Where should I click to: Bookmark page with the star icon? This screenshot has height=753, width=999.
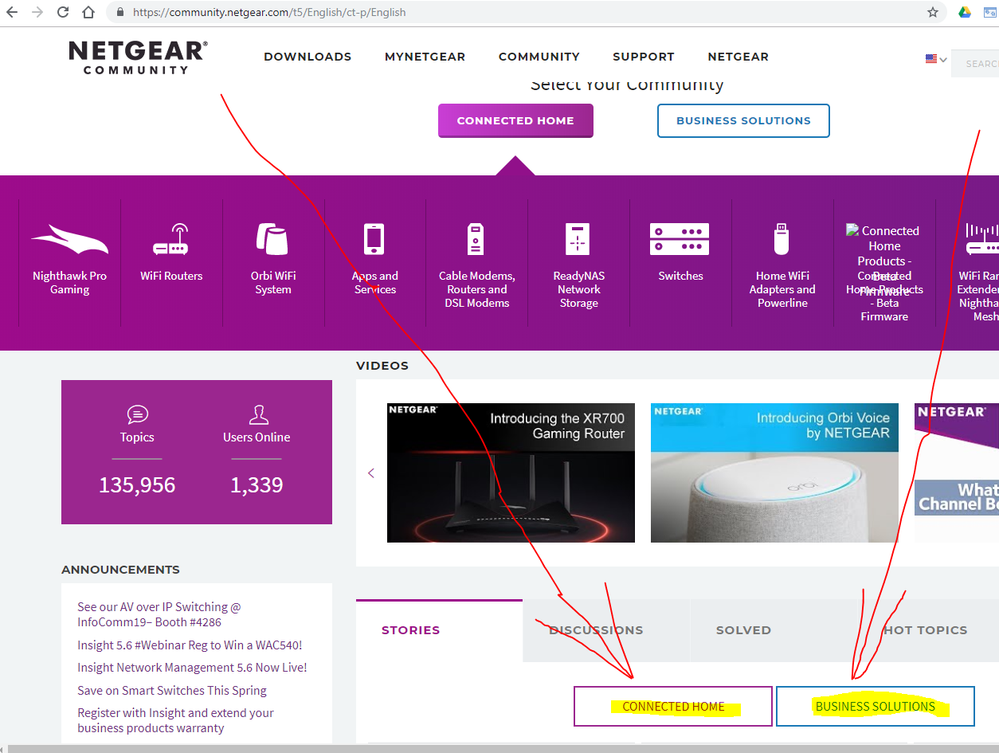point(933,12)
